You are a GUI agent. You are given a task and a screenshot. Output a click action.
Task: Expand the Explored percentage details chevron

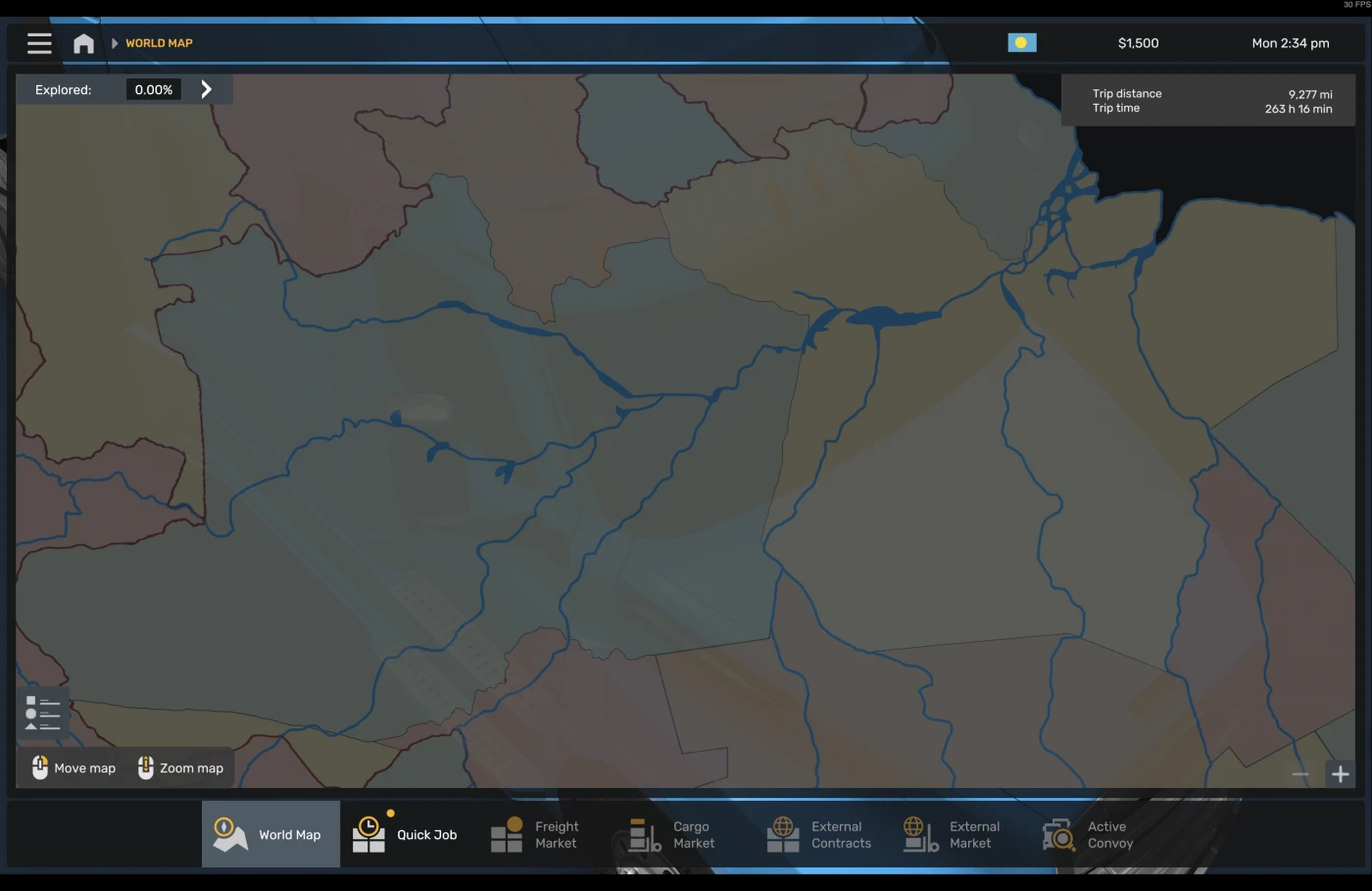(x=206, y=88)
